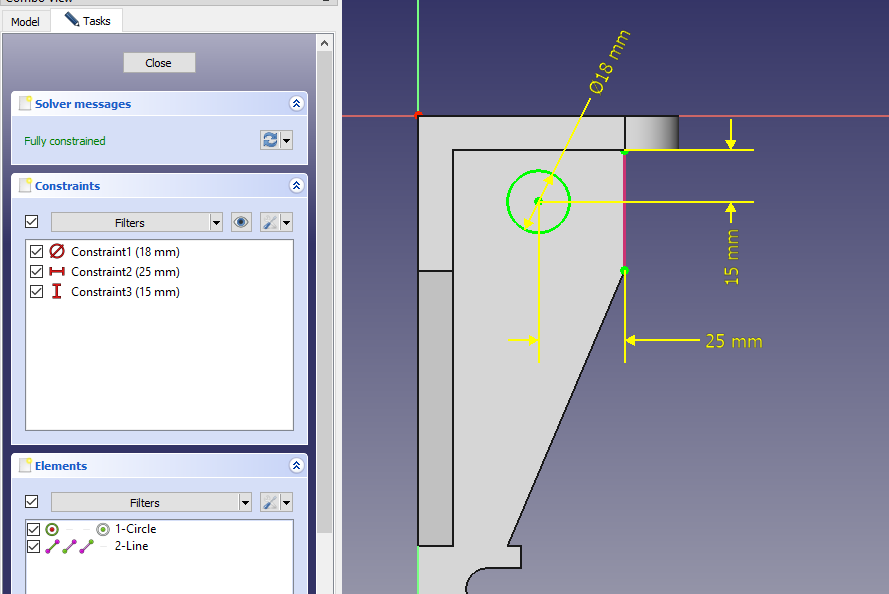Select the 25 mm dimension label in sketch
Viewport: 889px width, 594px height.
(x=733, y=341)
